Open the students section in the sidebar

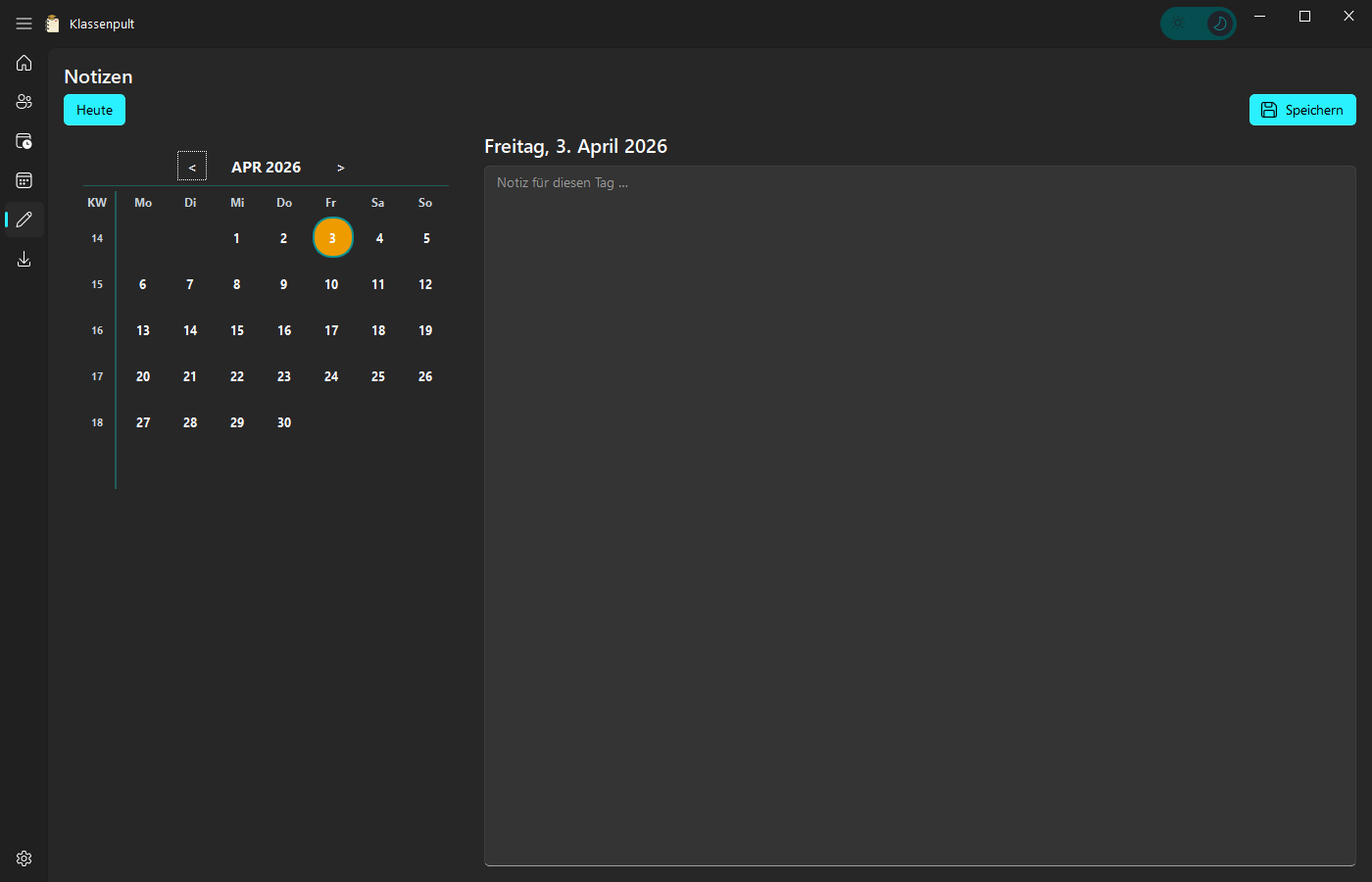24,101
